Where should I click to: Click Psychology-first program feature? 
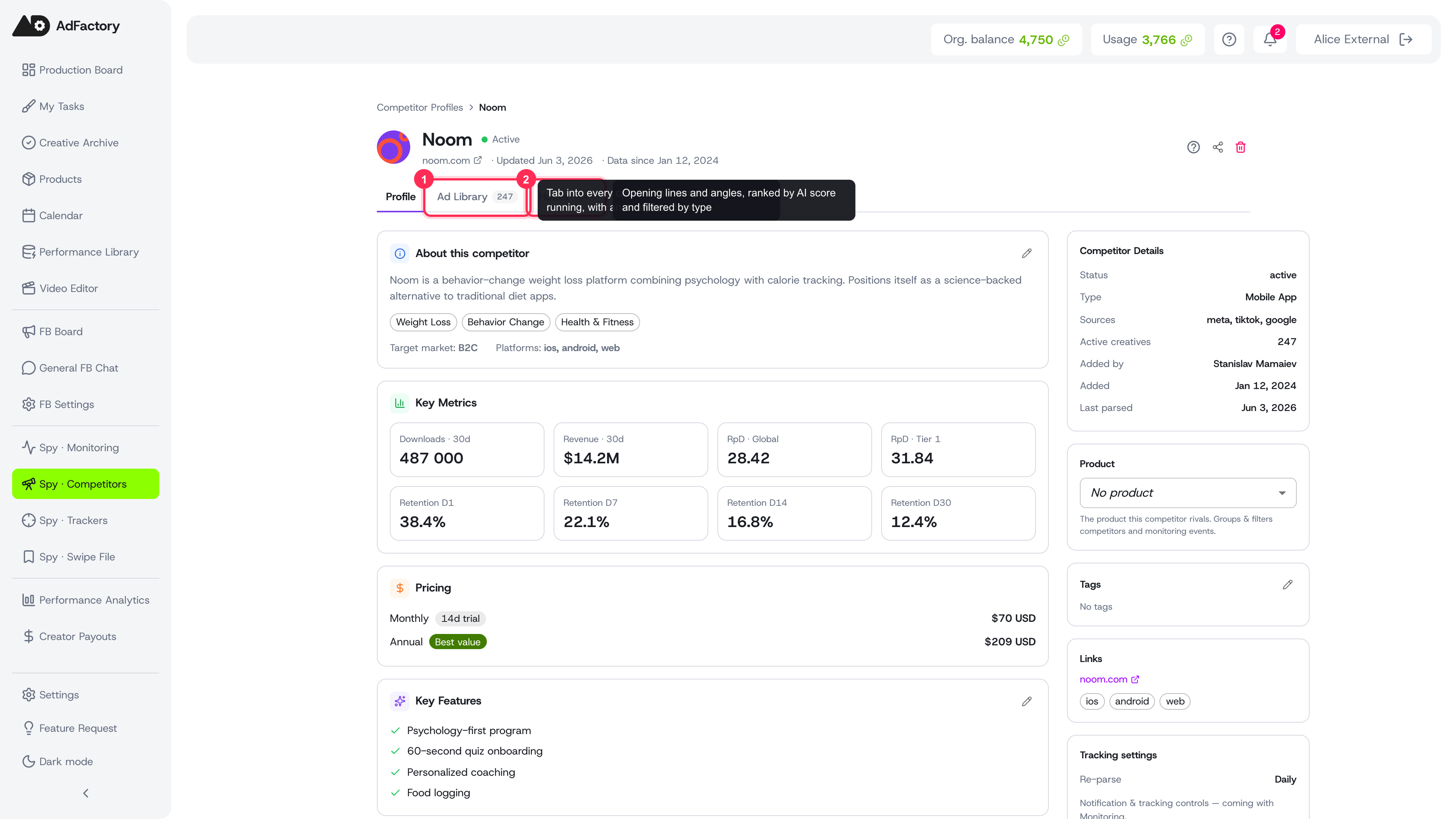[x=469, y=731]
